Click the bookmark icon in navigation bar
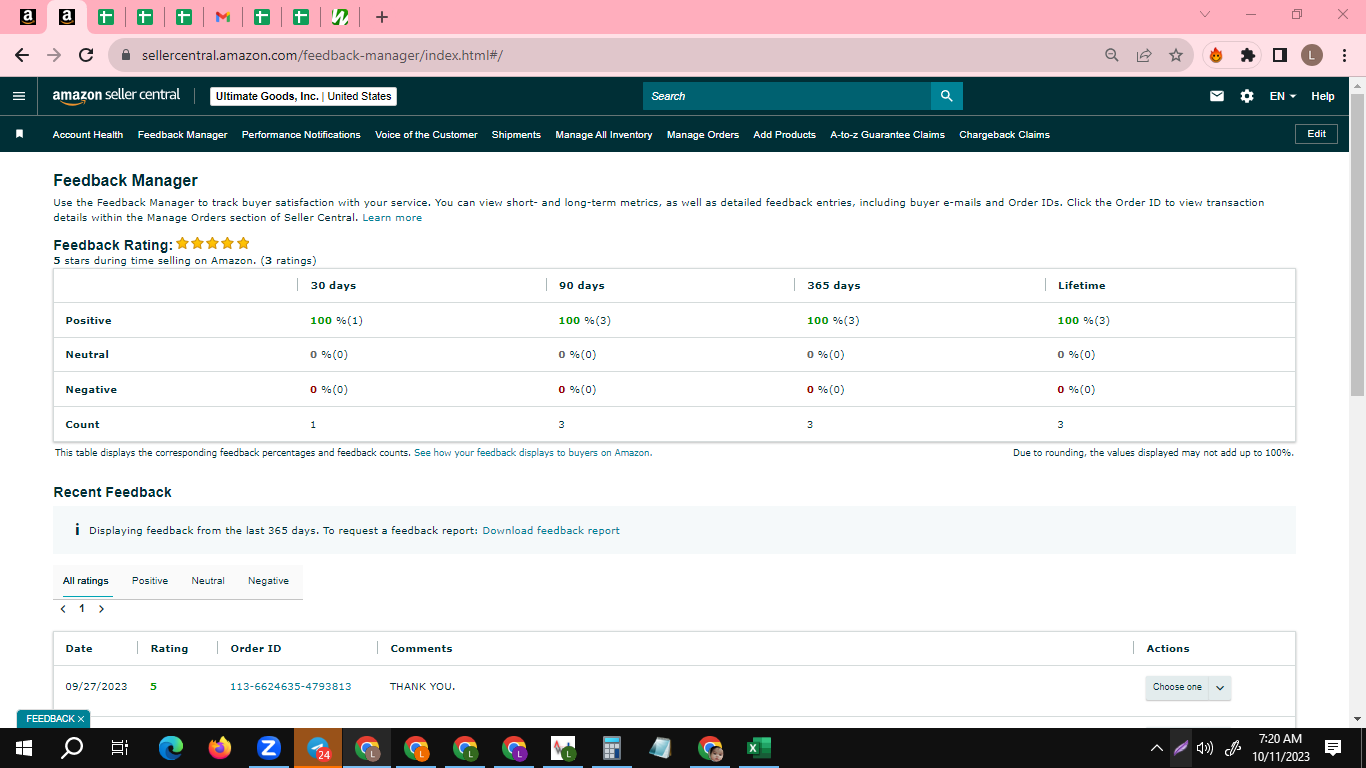Image resolution: width=1366 pixels, height=768 pixels. coord(19,134)
